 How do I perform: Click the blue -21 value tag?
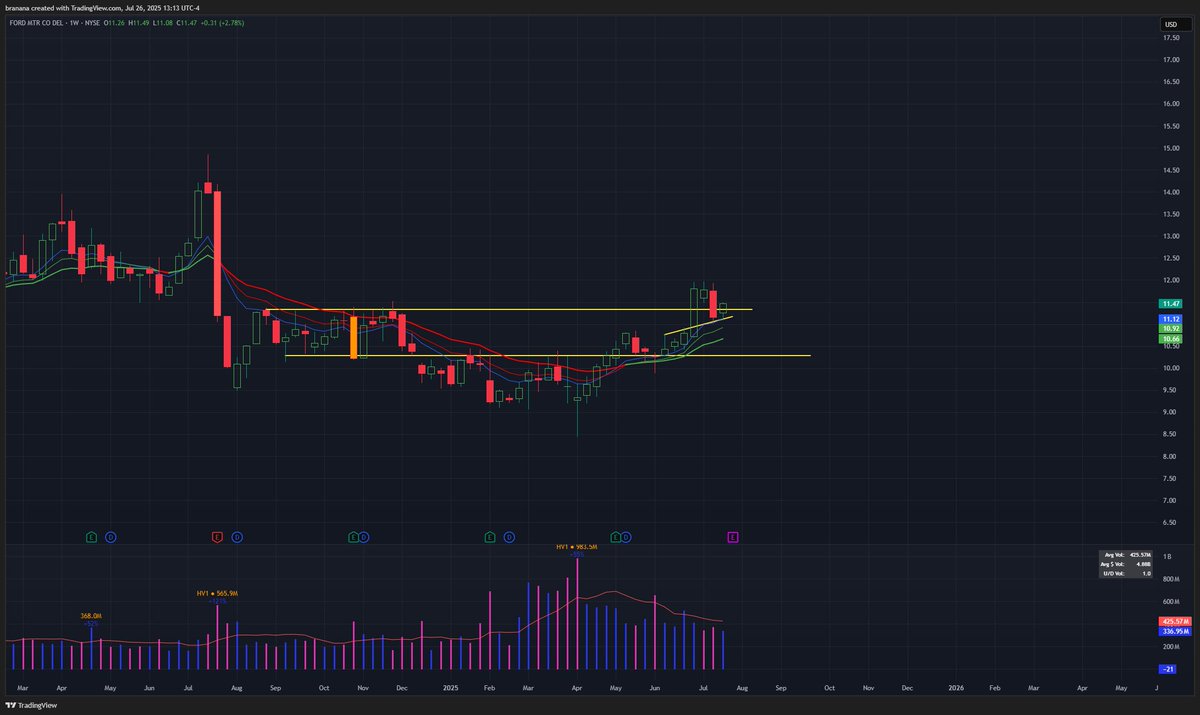tap(1167, 668)
